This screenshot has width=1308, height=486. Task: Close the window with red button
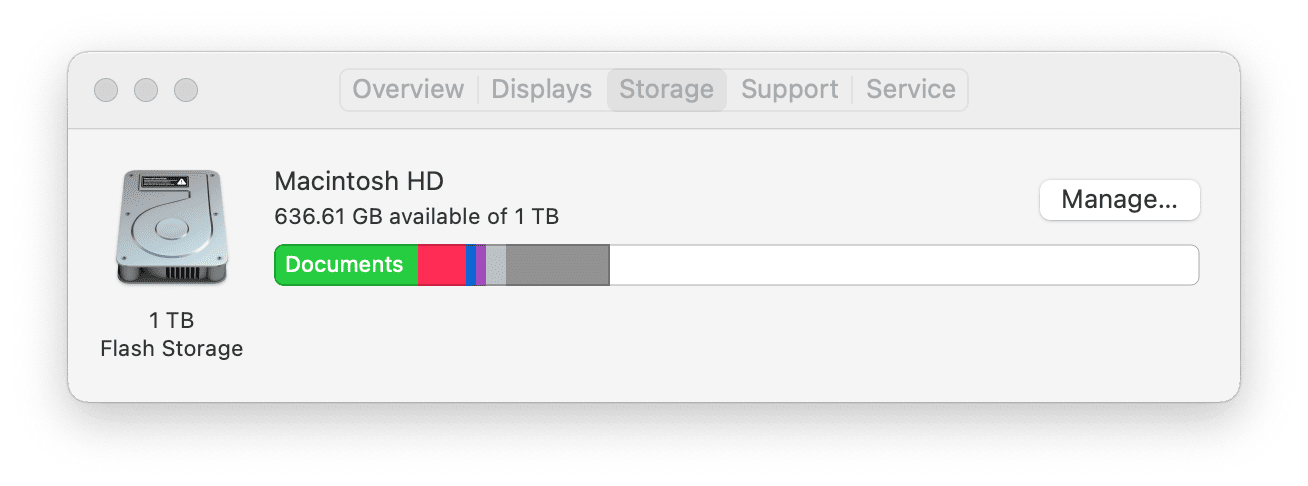[106, 90]
